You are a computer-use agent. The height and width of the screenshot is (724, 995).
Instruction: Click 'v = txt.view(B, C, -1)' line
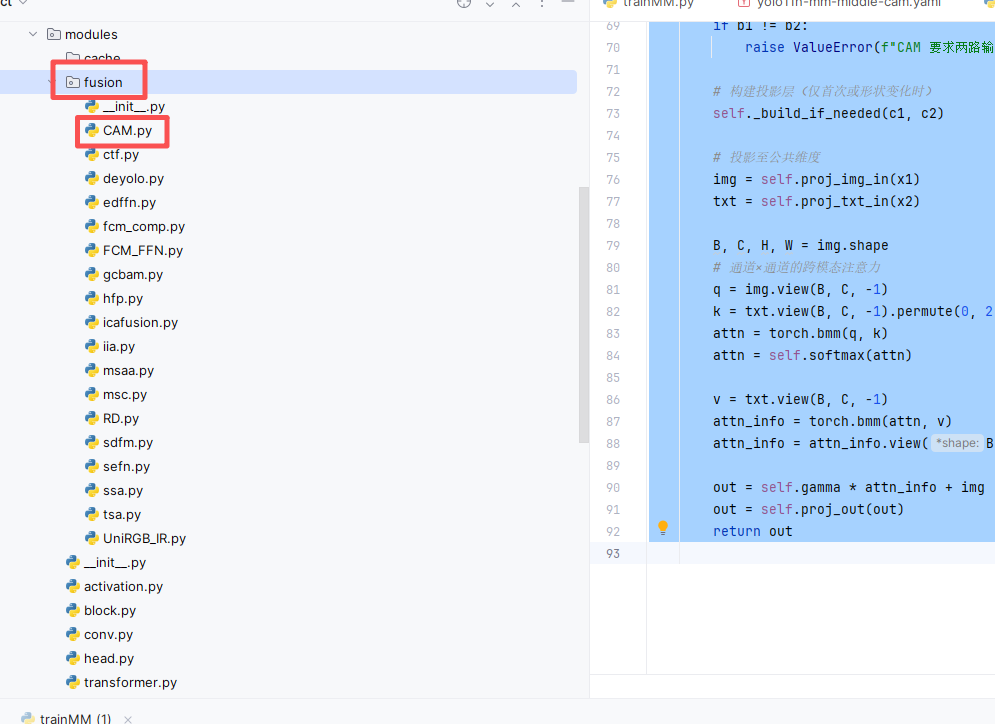pyautogui.click(x=800, y=399)
